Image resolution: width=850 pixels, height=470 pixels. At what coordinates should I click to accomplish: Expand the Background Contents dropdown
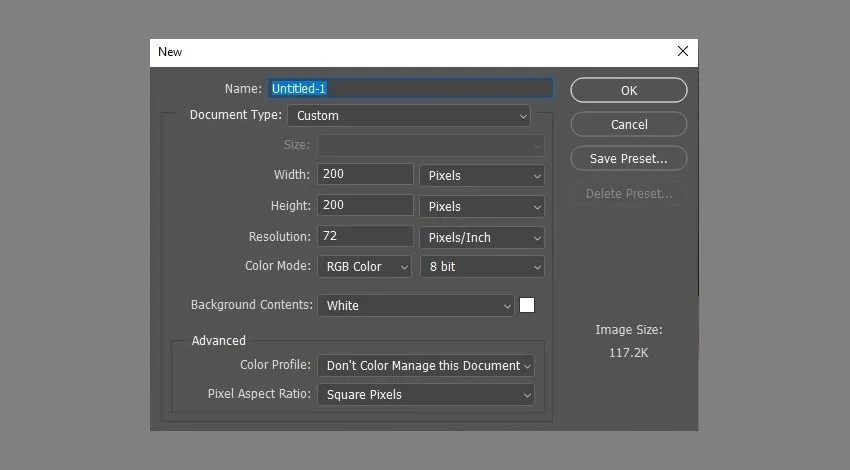coord(416,305)
